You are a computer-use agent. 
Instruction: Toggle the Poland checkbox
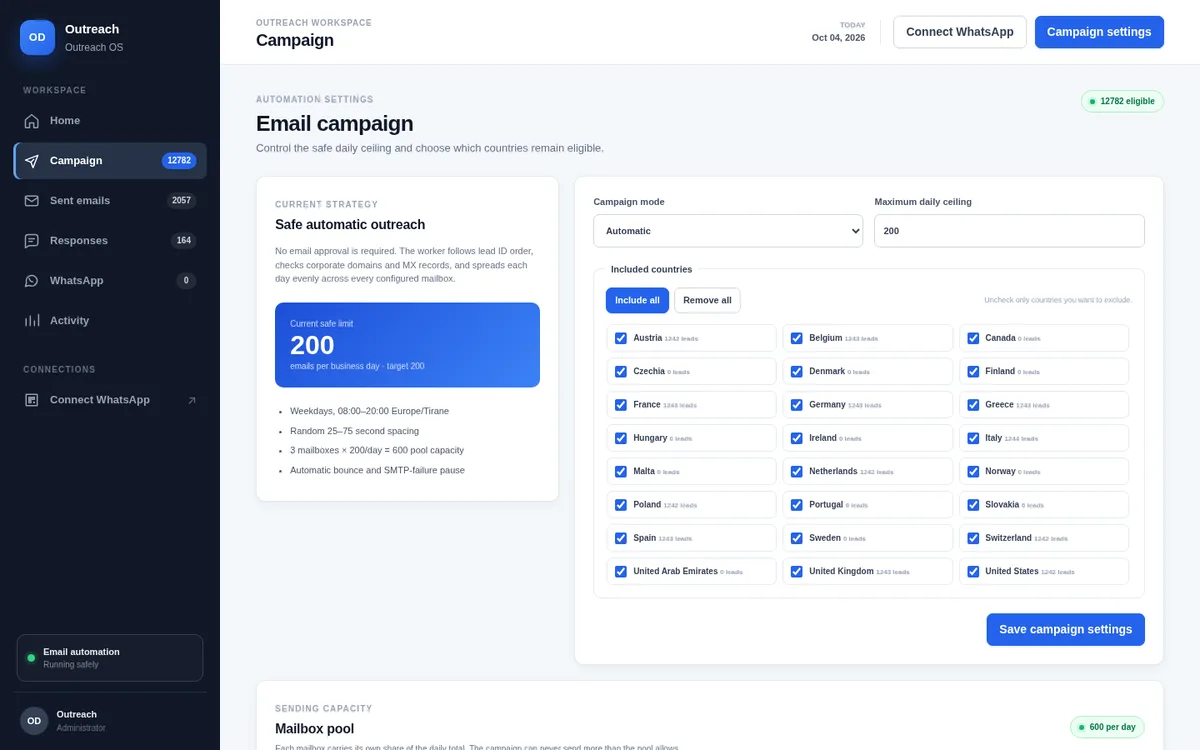[x=621, y=505]
